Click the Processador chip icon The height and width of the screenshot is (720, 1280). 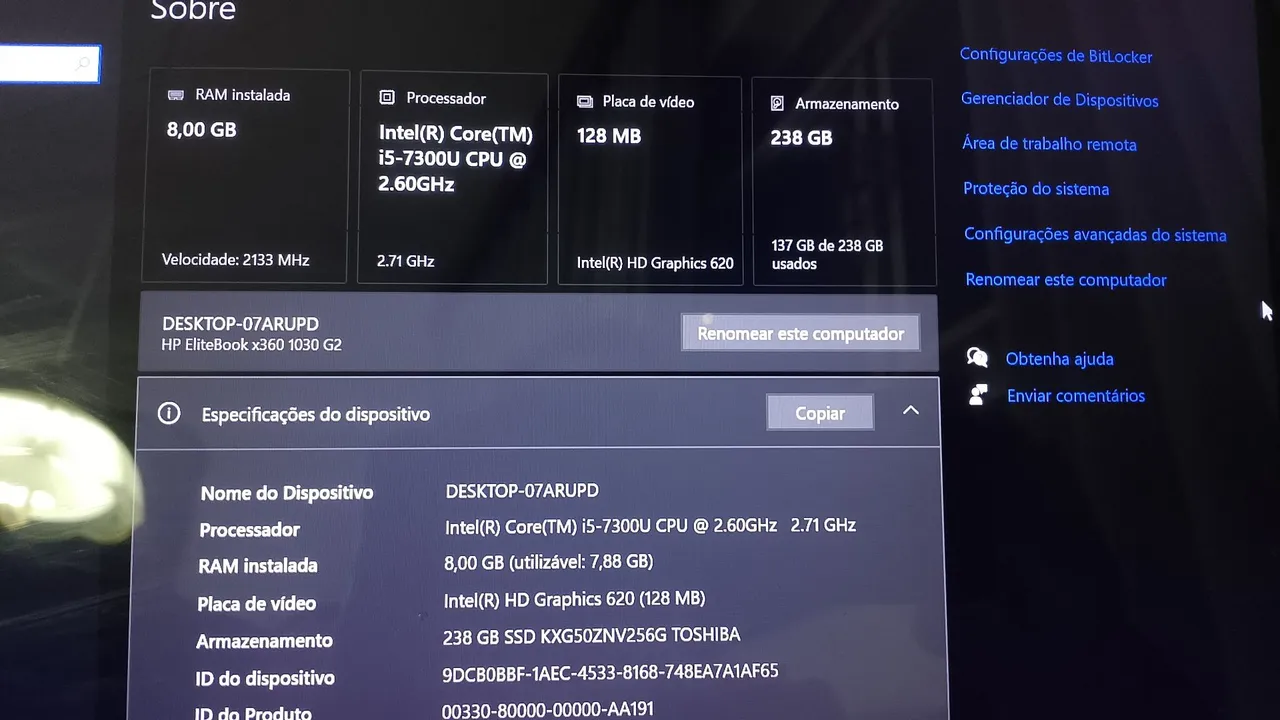pyautogui.click(x=387, y=97)
